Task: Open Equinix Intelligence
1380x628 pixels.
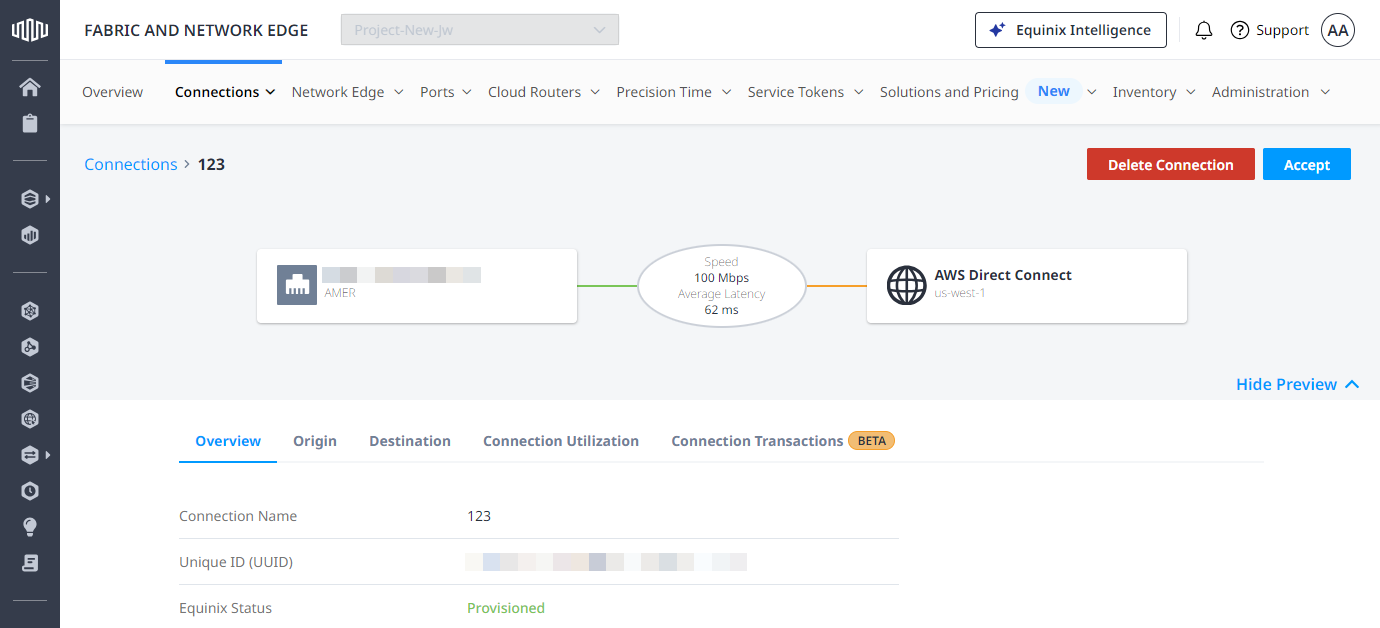Action: (x=1071, y=30)
